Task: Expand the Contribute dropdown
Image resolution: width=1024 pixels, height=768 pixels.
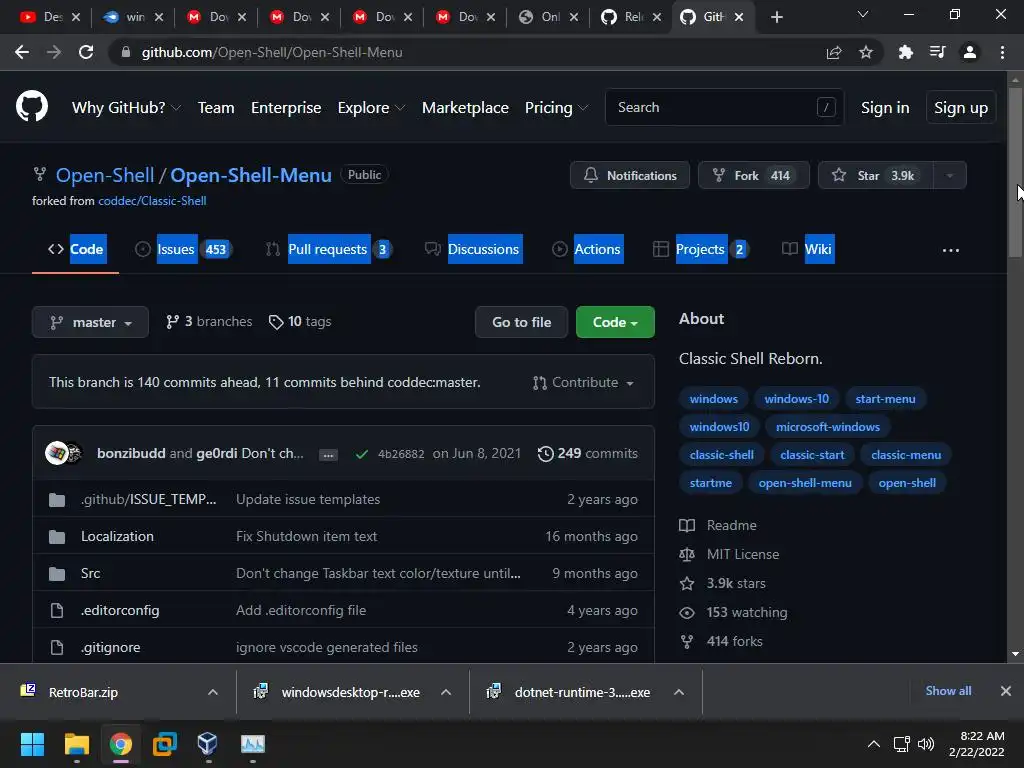Action: (x=583, y=383)
